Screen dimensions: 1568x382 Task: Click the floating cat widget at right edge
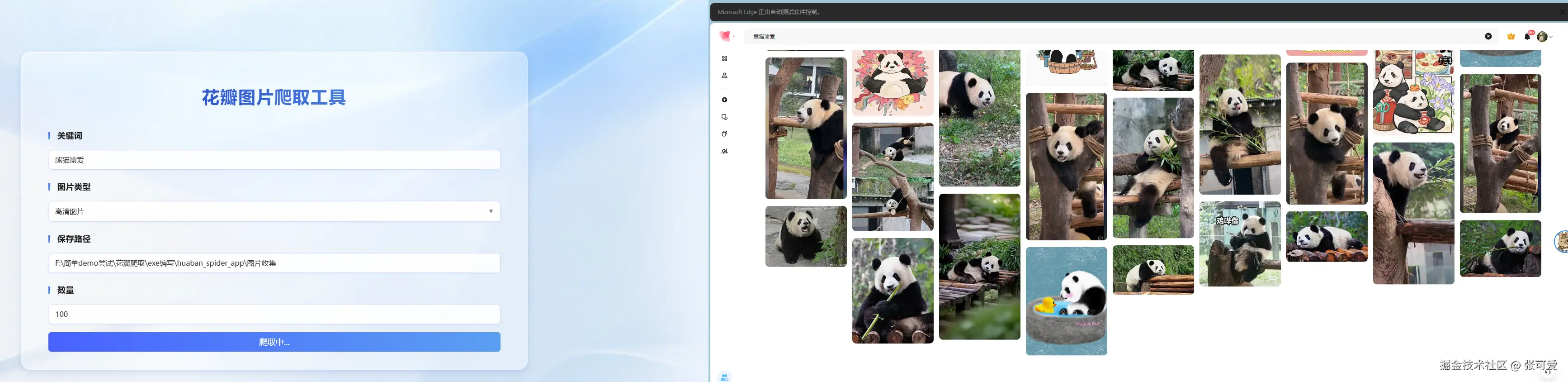[x=1561, y=242]
